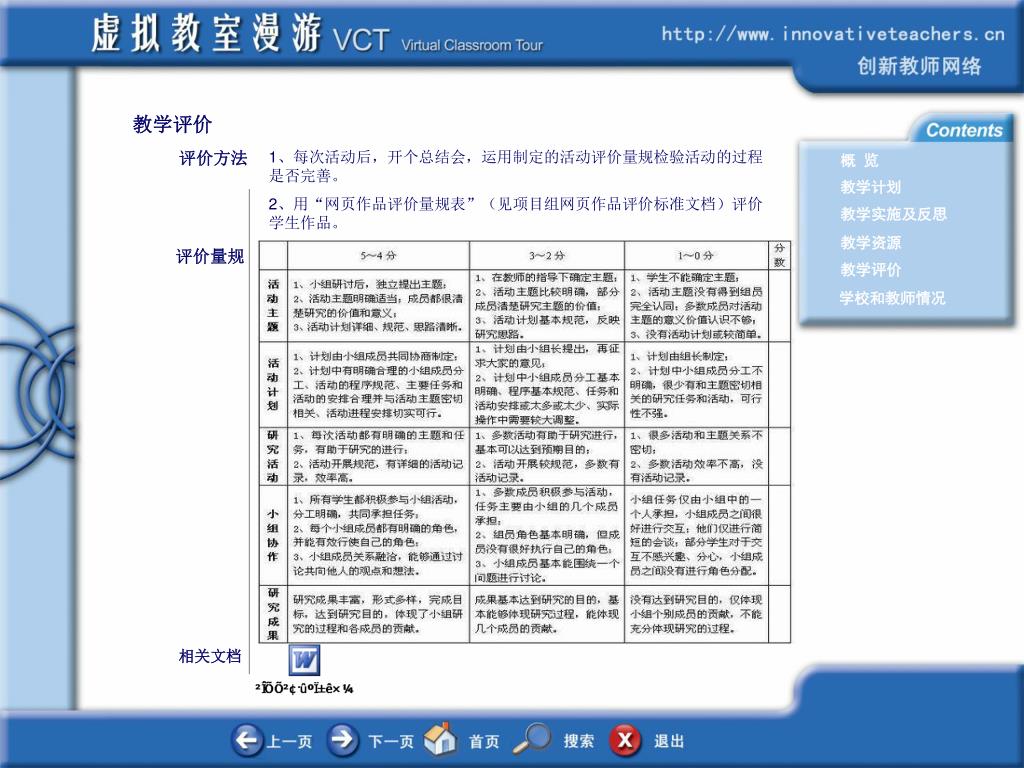Open 教学实施及反思 in the Contents menu
This screenshot has width=1024, height=768.
coord(893,214)
